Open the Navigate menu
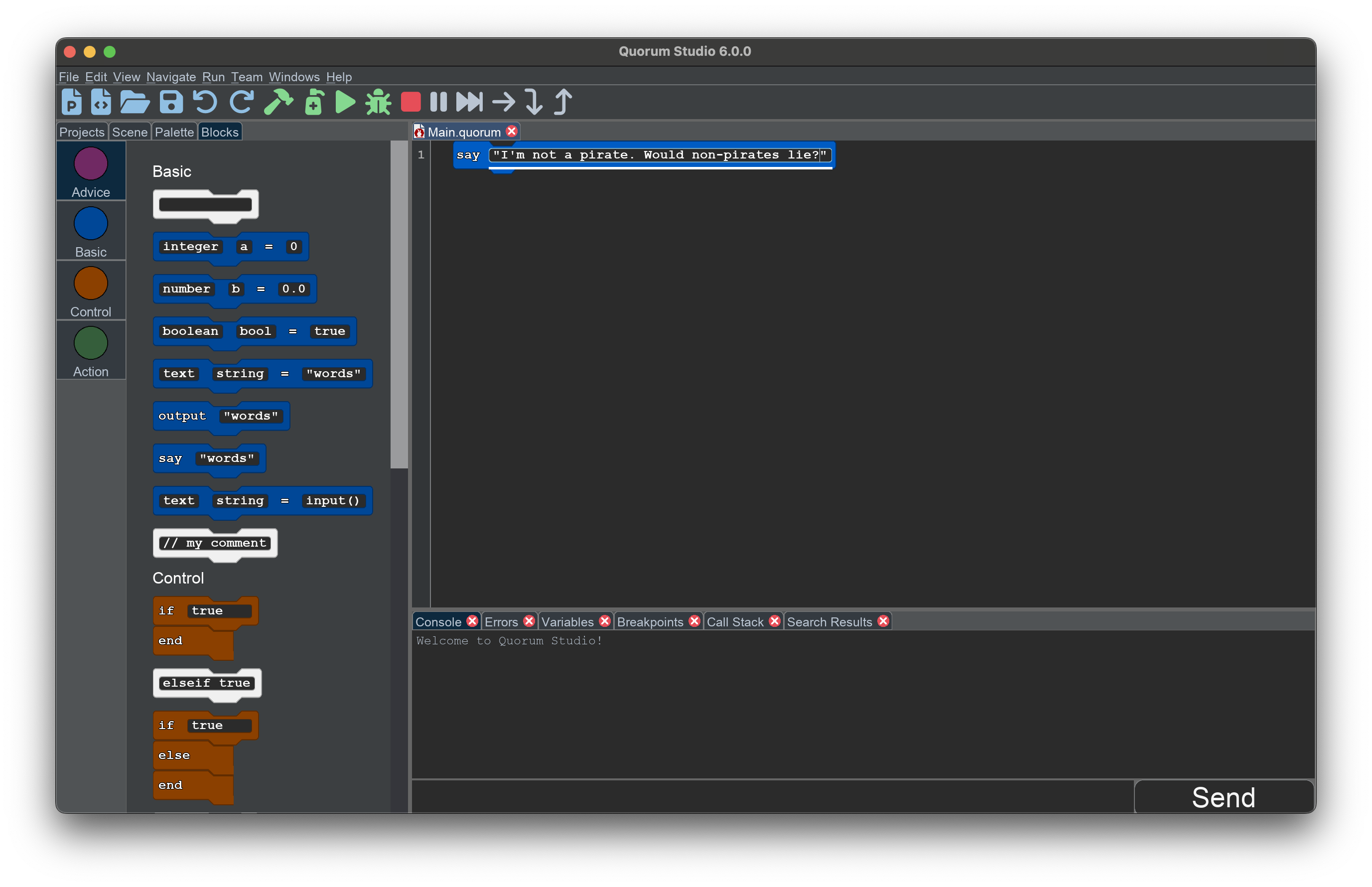 [170, 77]
